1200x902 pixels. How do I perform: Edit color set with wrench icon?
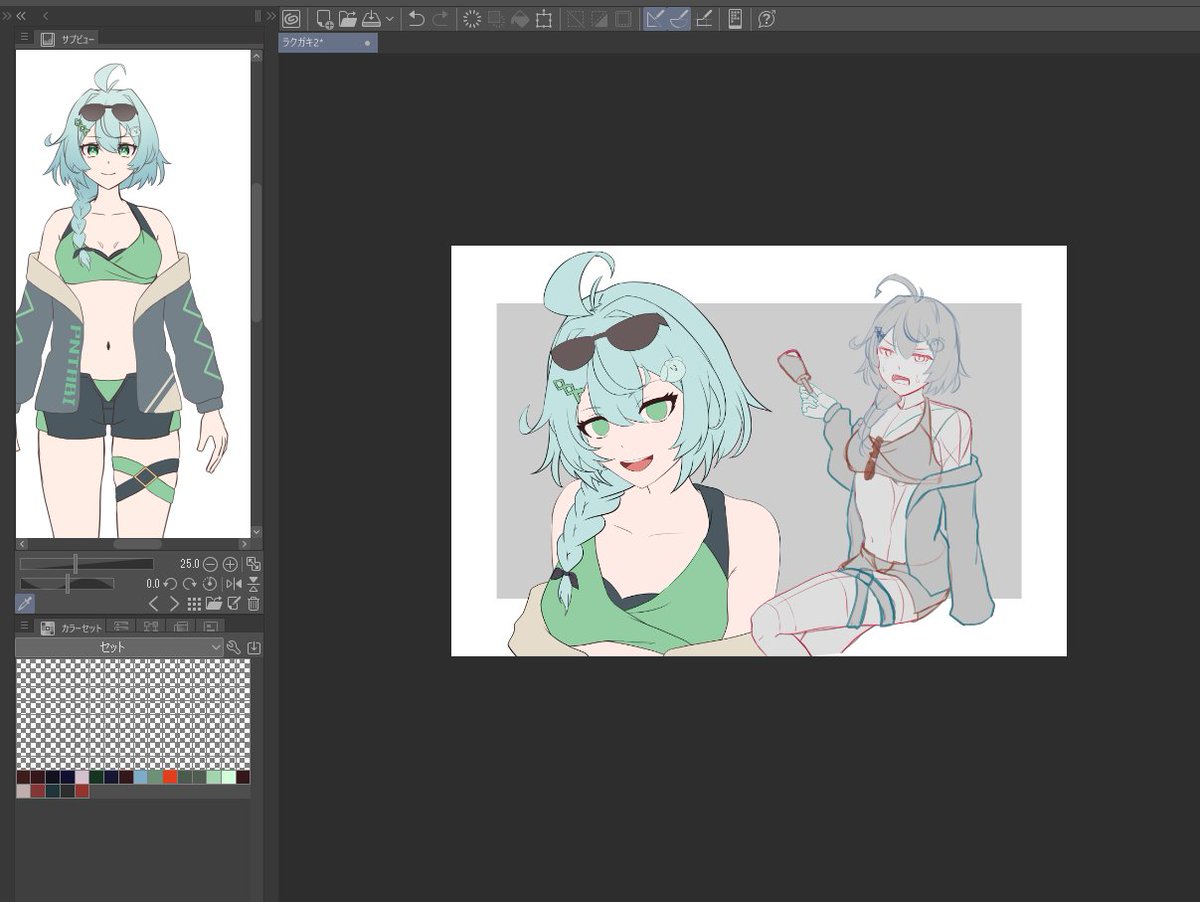[234, 647]
